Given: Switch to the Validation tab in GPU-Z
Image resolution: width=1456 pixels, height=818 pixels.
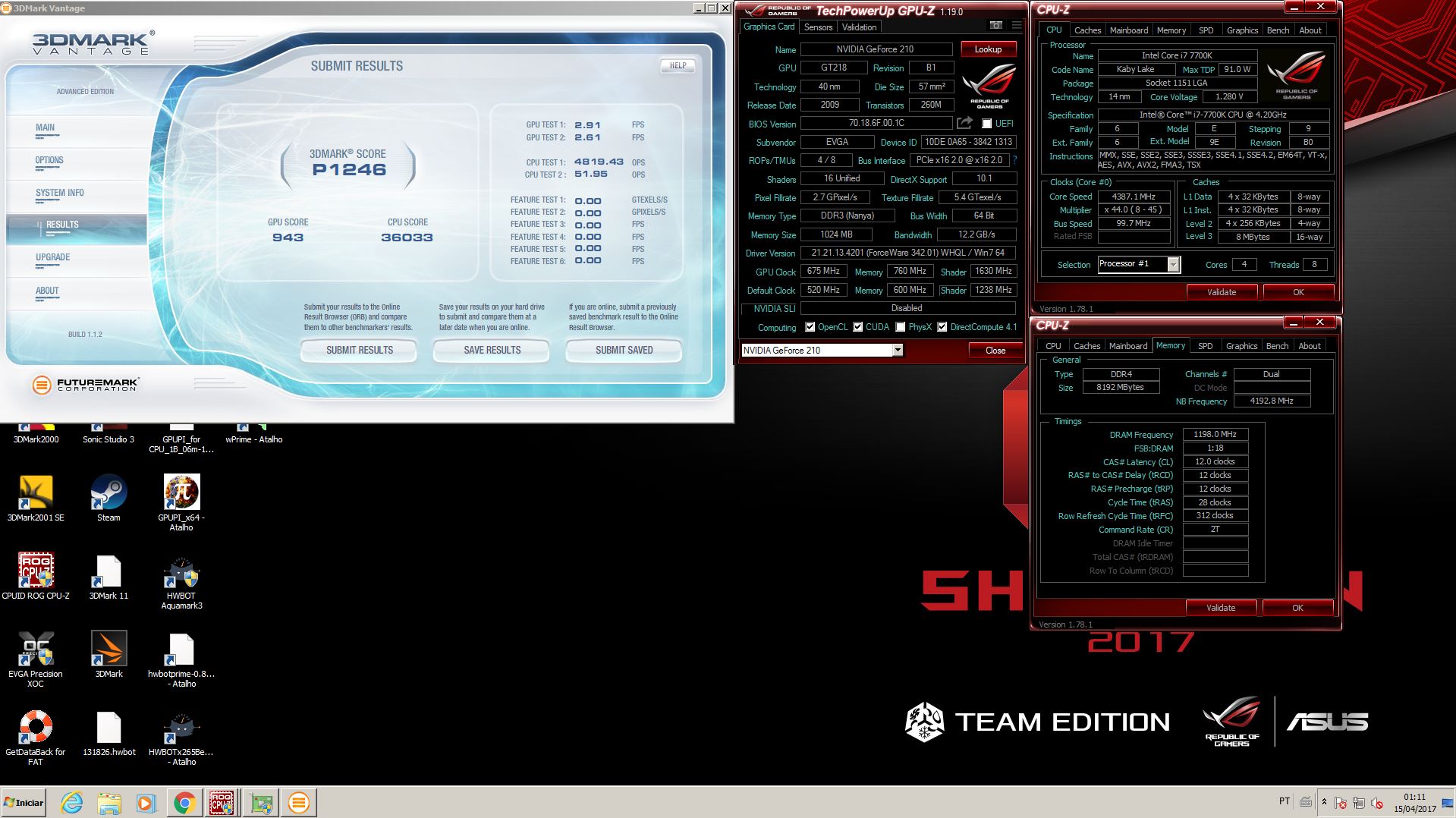Looking at the screenshot, I should coord(859,27).
